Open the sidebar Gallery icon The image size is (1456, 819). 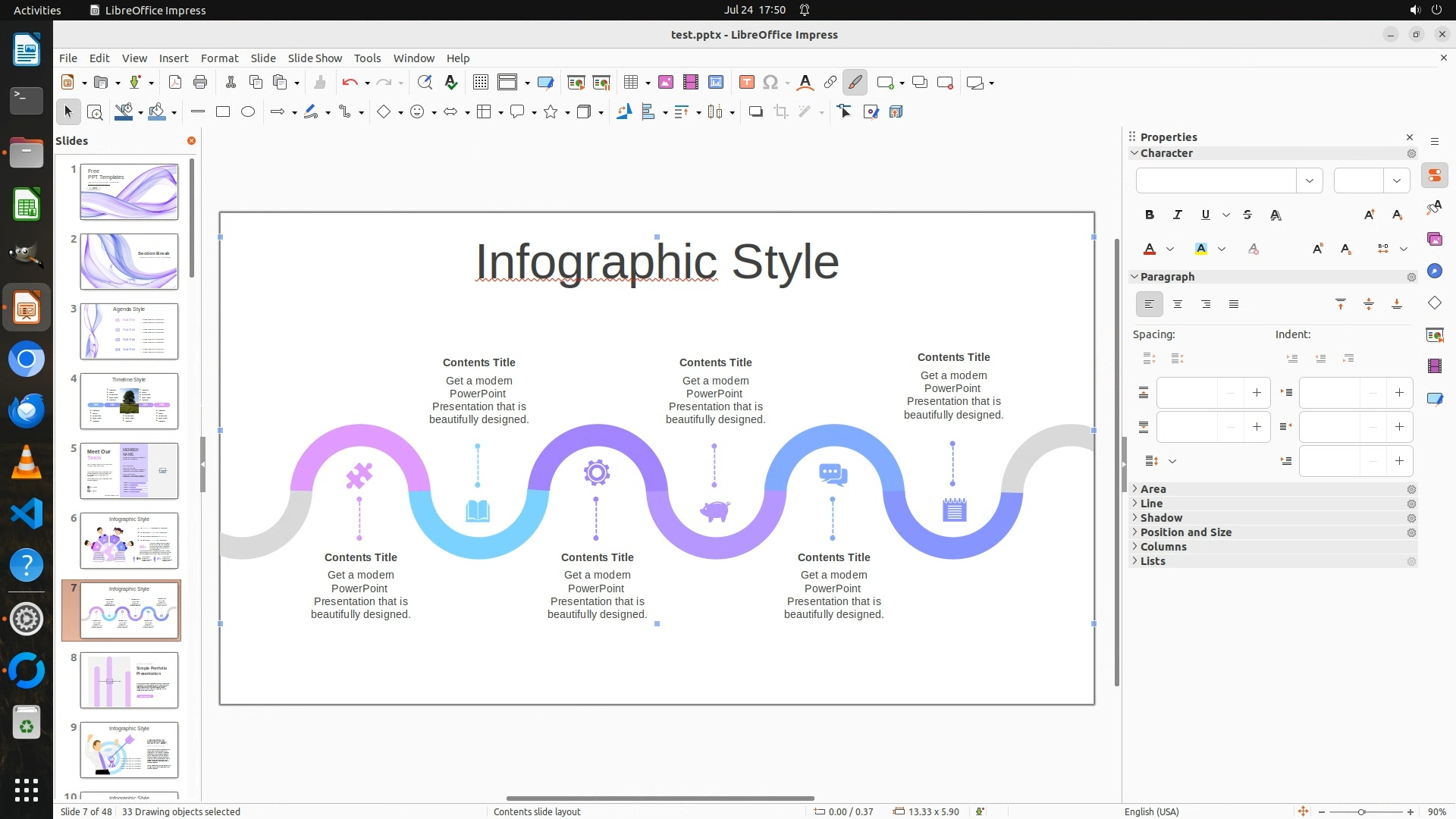point(1434,240)
